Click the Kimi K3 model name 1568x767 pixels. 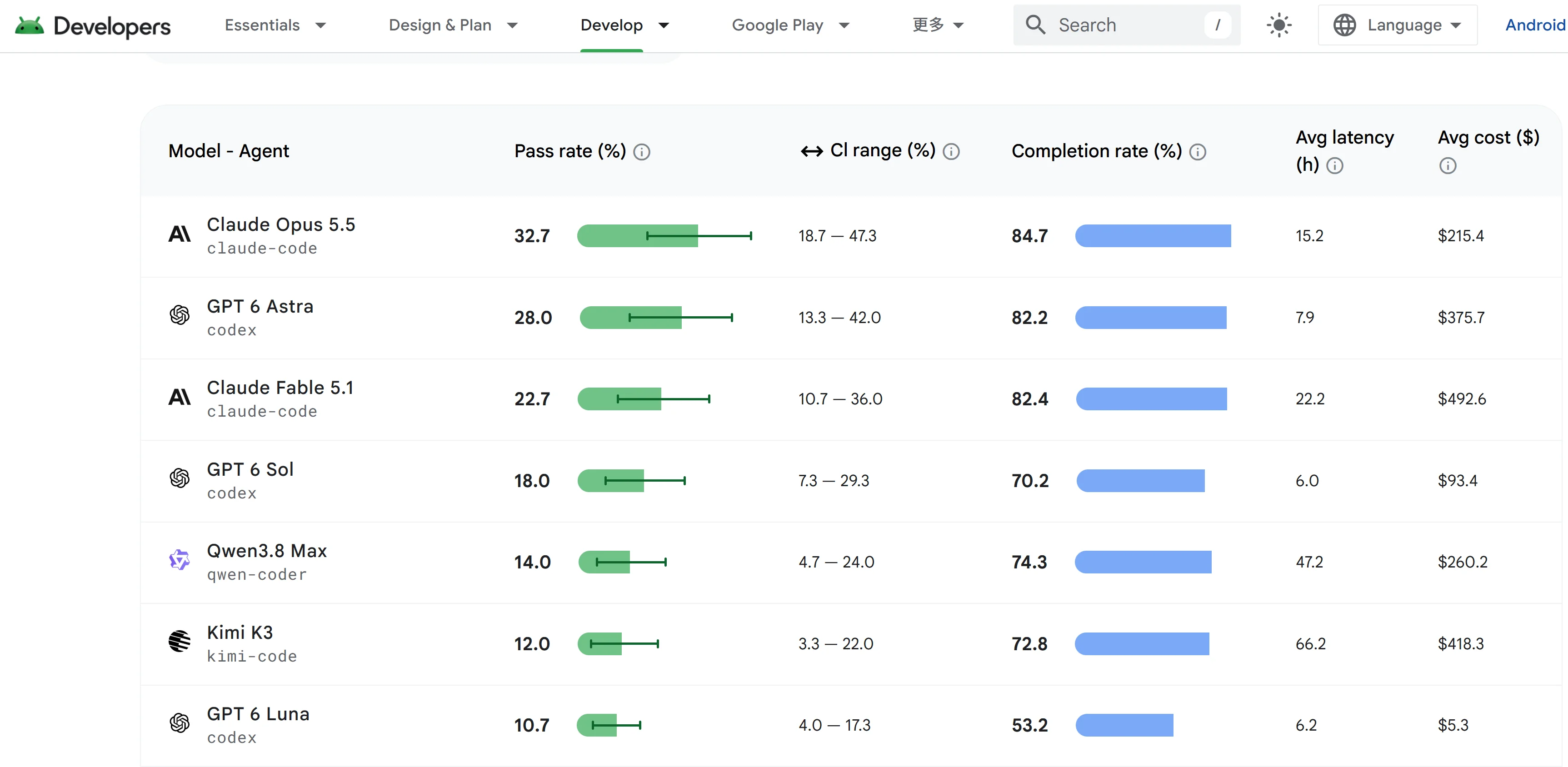(240, 633)
